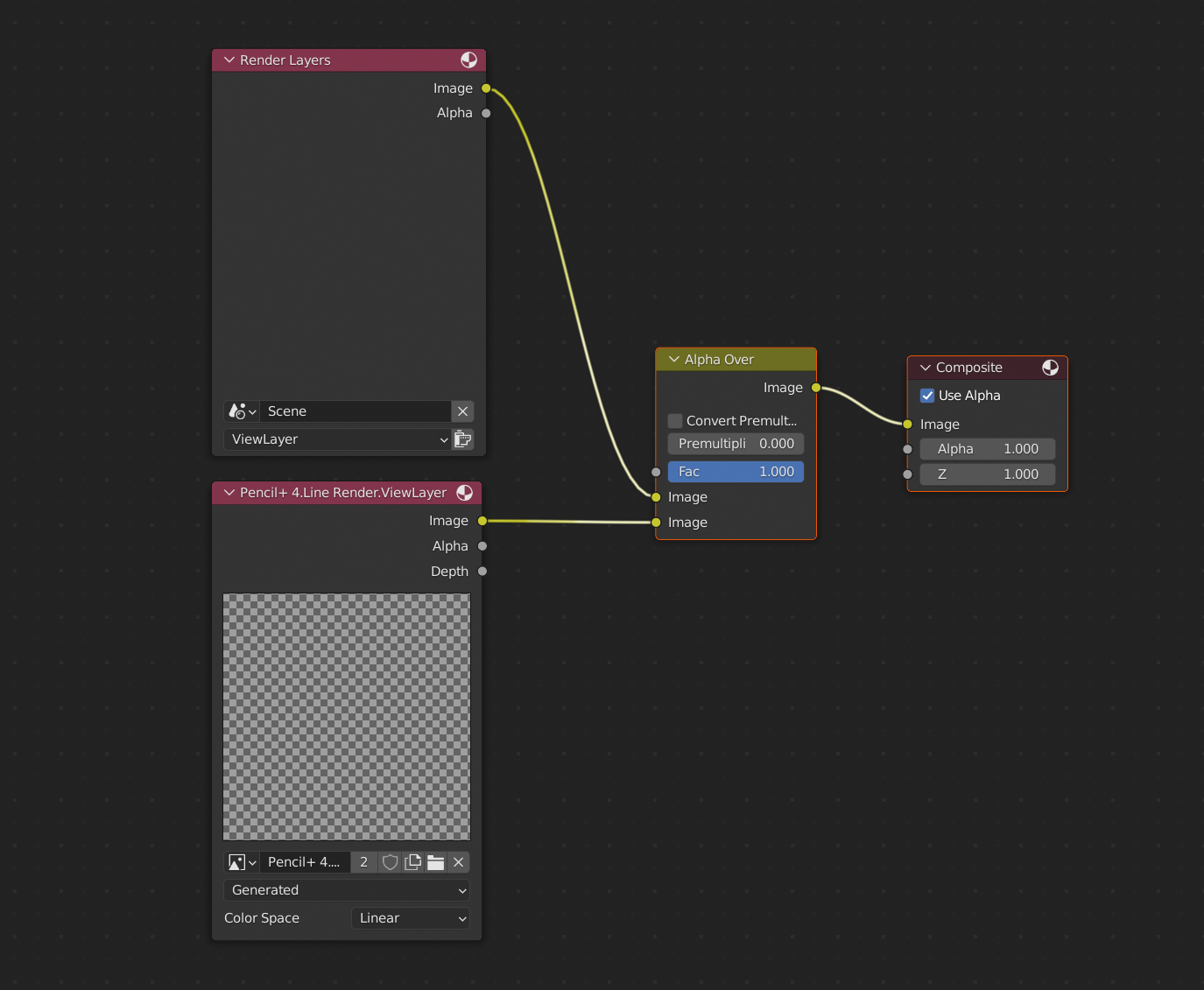Open the Generated source dropdown
1204x990 pixels.
click(x=347, y=890)
